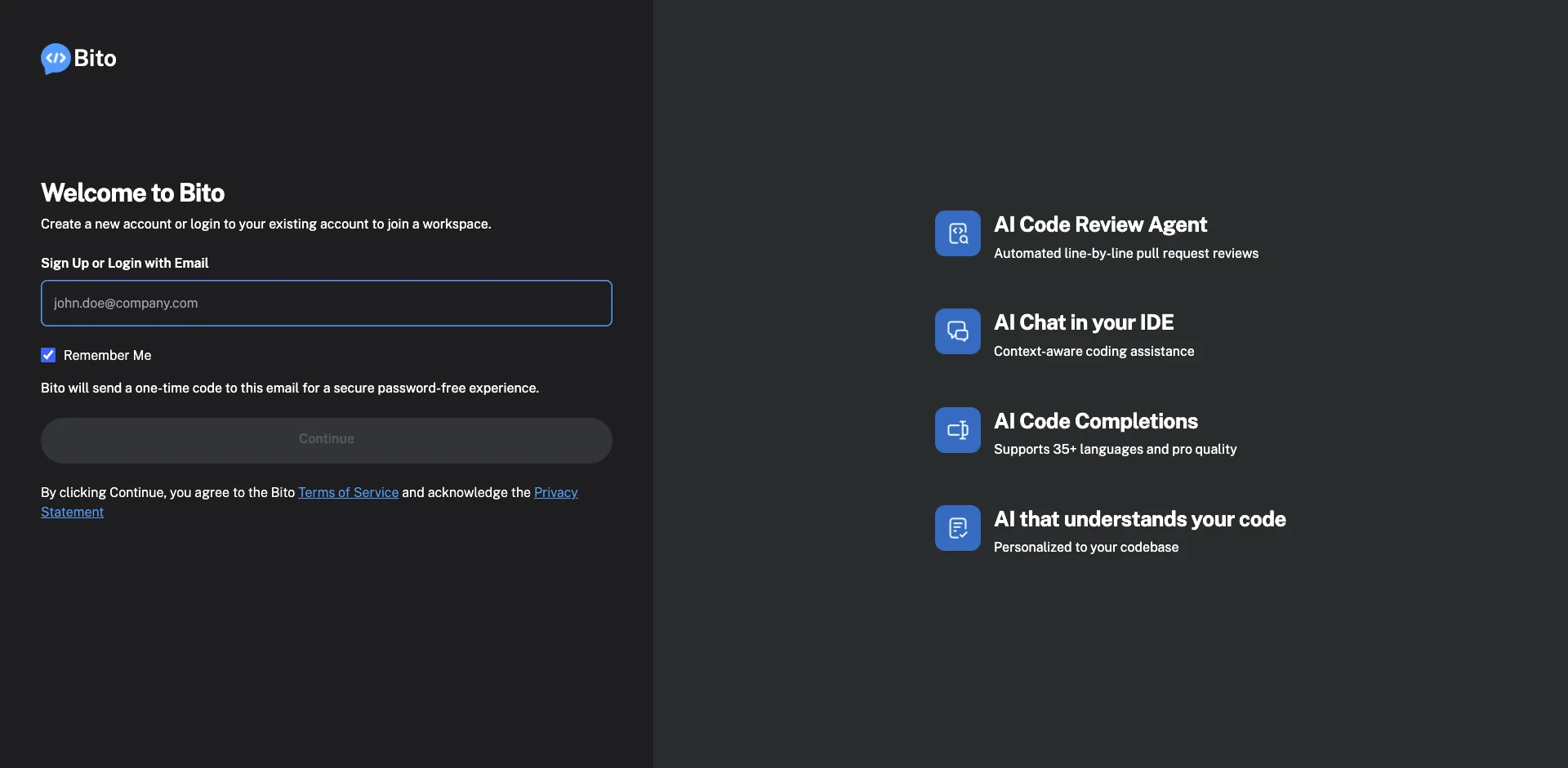The width and height of the screenshot is (1568, 768).
Task: Click the AI Code Review Agent title
Action: click(1100, 224)
